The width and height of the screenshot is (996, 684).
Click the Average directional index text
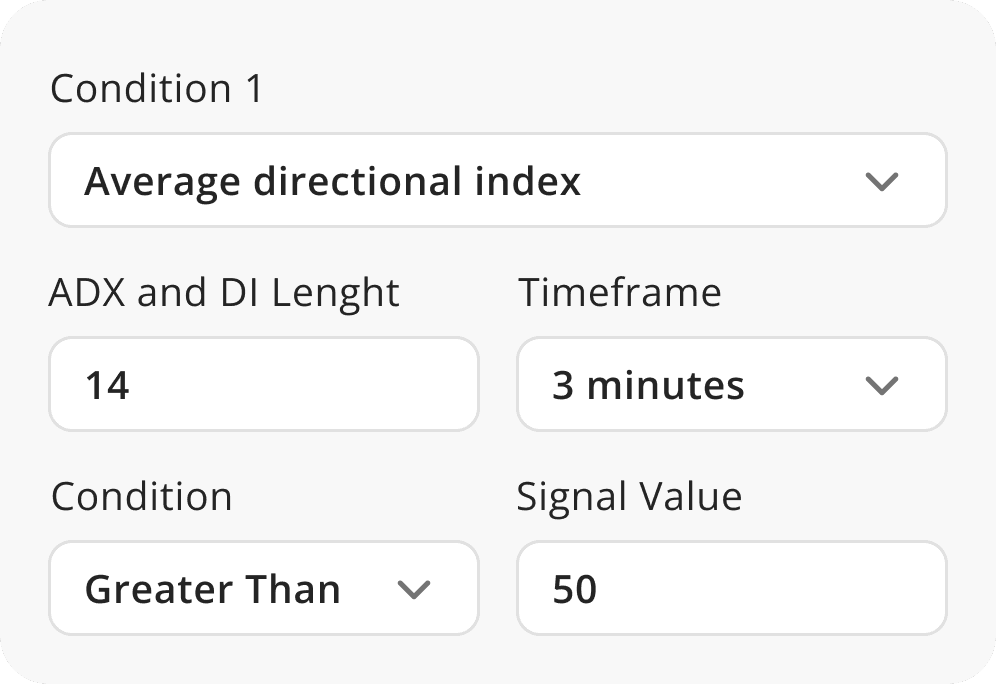click(332, 182)
